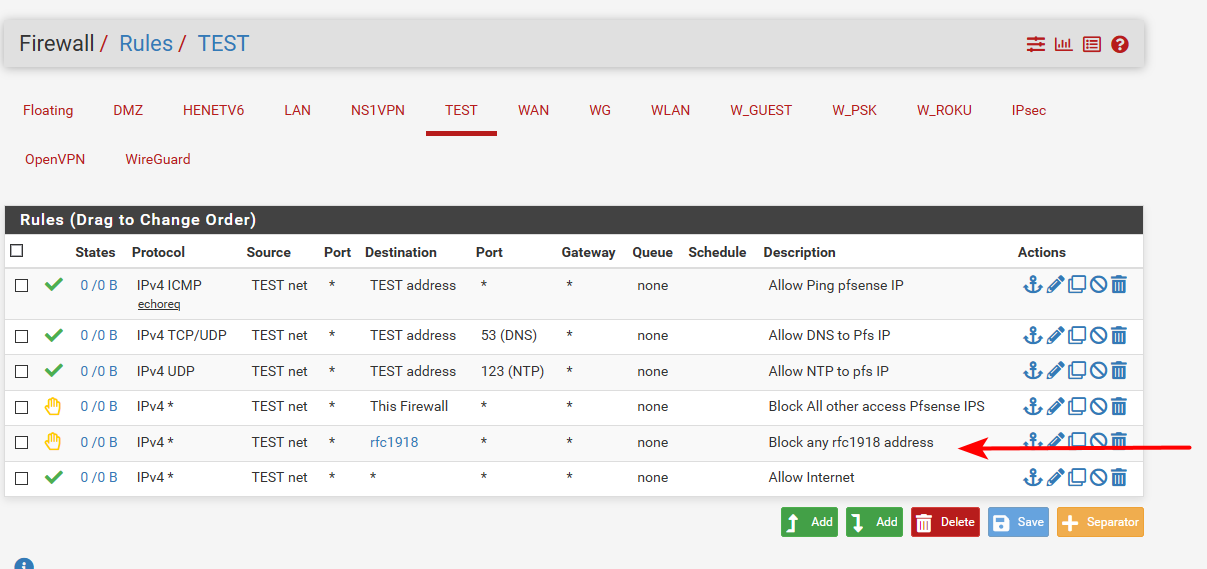The image size is (1207, 569).
Task: Open the HENETV6 tab
Action: point(213,110)
